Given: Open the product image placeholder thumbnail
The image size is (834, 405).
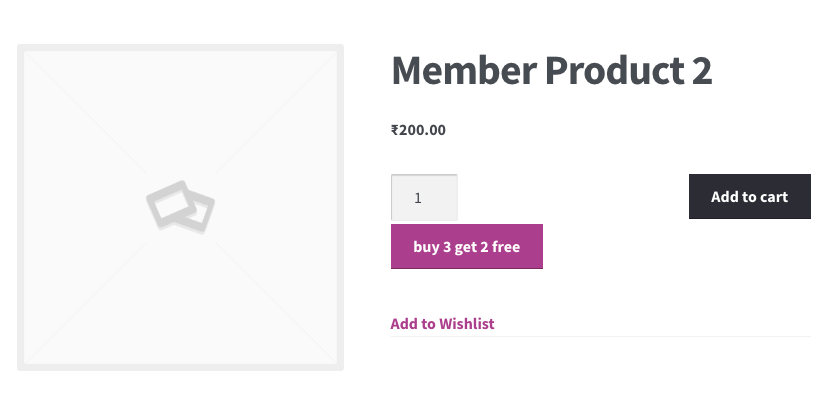Looking at the screenshot, I should tap(180, 208).
